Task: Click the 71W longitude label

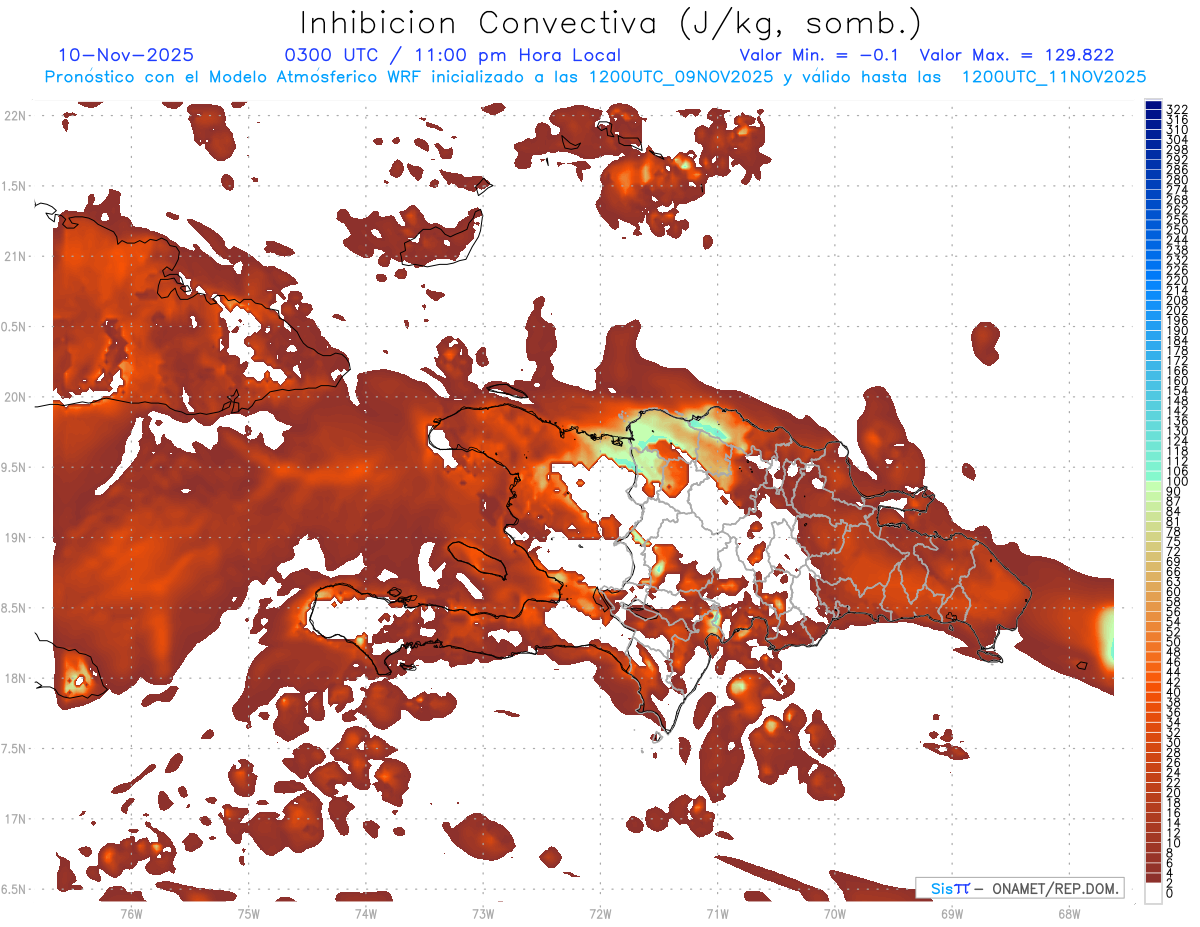Action: [x=717, y=913]
